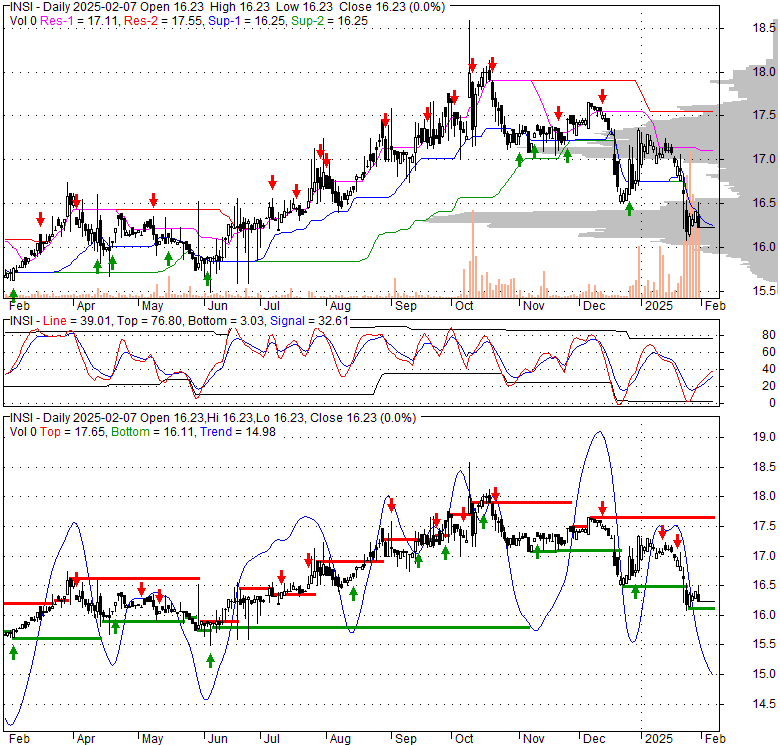This screenshot has height=745, width=780.
Task: Select the February green buy arrow in lower chart
Action: pyautogui.click(x=13, y=652)
